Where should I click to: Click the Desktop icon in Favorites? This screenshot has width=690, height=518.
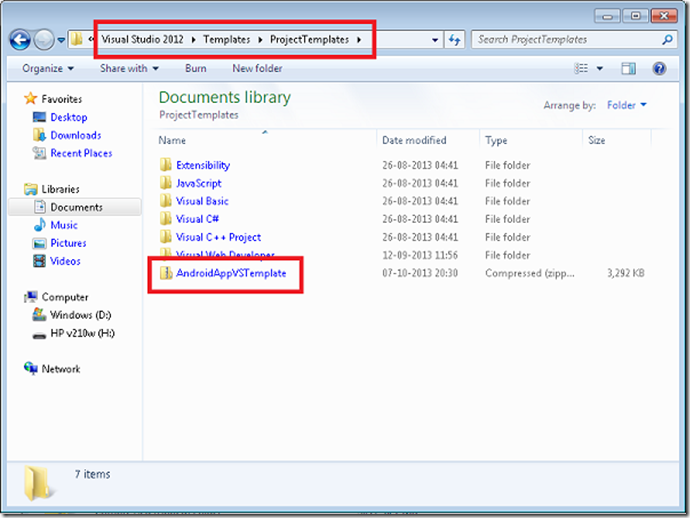(x=39, y=117)
